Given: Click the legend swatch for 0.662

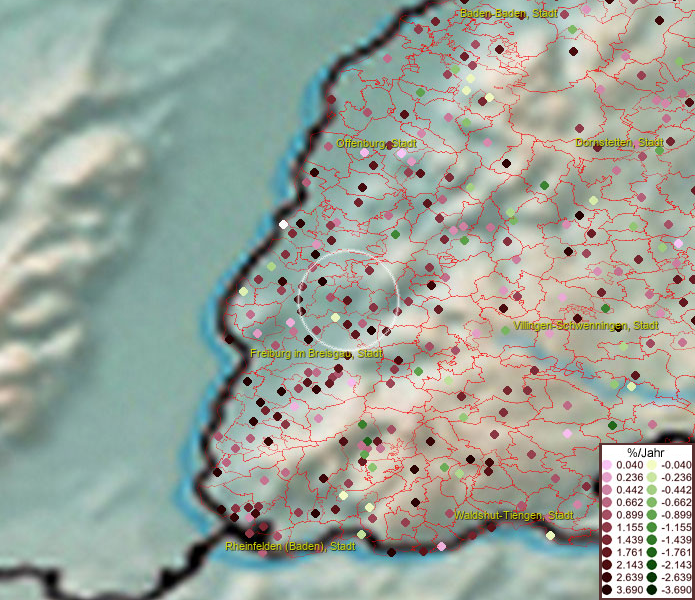Looking at the screenshot, I should pyautogui.click(x=607, y=503).
